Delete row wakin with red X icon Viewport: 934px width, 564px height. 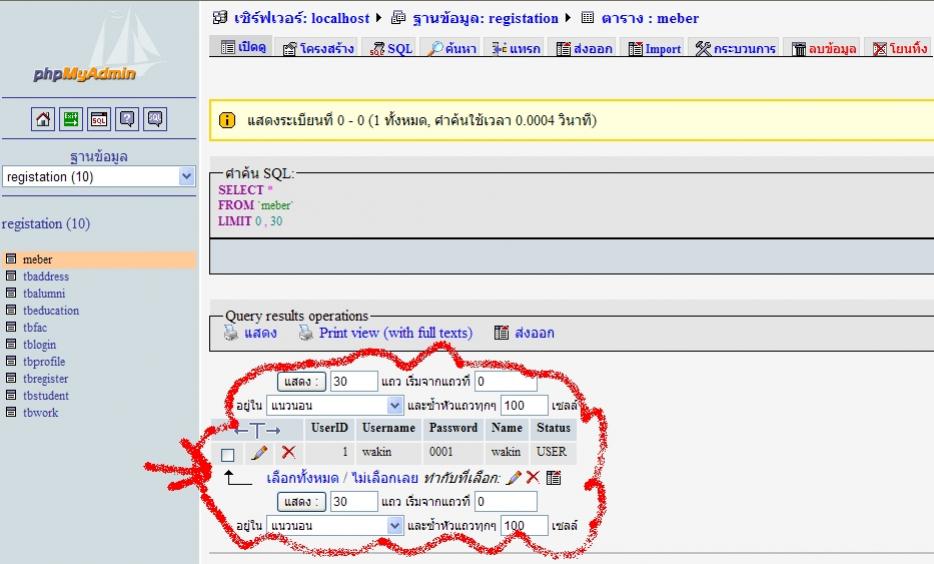coord(289,452)
